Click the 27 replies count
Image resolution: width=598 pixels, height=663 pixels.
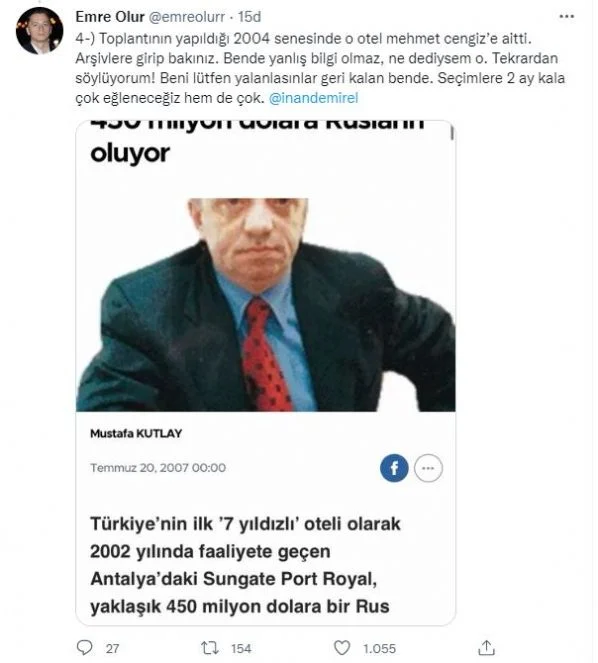click(112, 648)
